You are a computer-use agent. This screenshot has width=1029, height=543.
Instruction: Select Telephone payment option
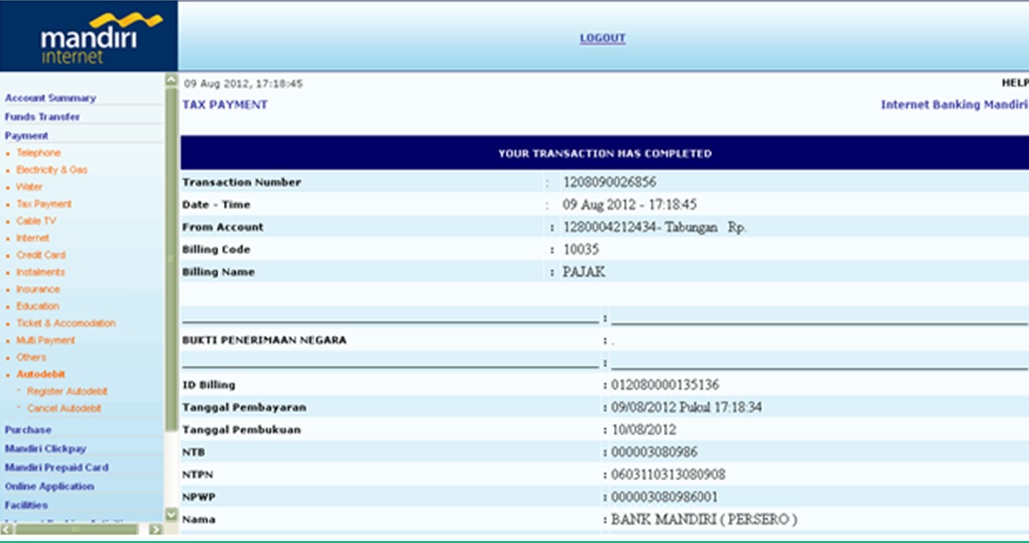pyautogui.click(x=38, y=153)
